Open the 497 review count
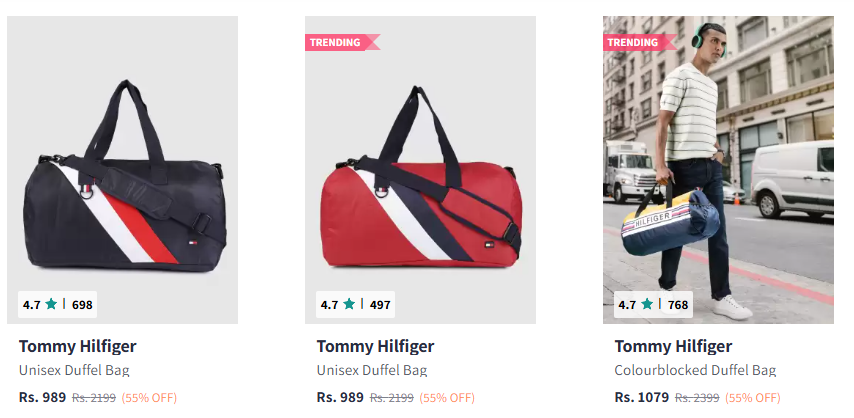The image size is (854, 418). click(x=380, y=305)
